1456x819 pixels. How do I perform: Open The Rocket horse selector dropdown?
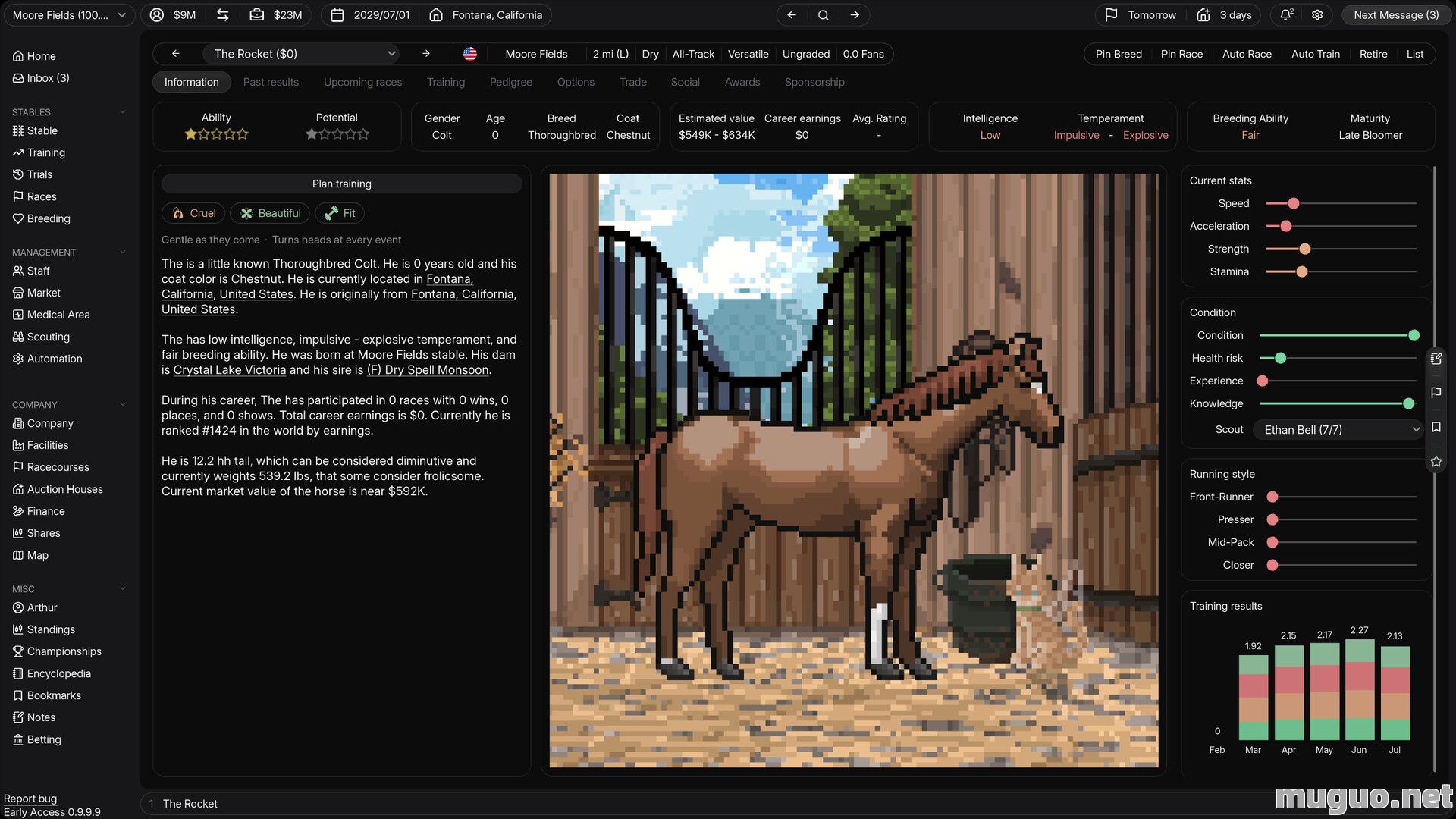coord(302,54)
